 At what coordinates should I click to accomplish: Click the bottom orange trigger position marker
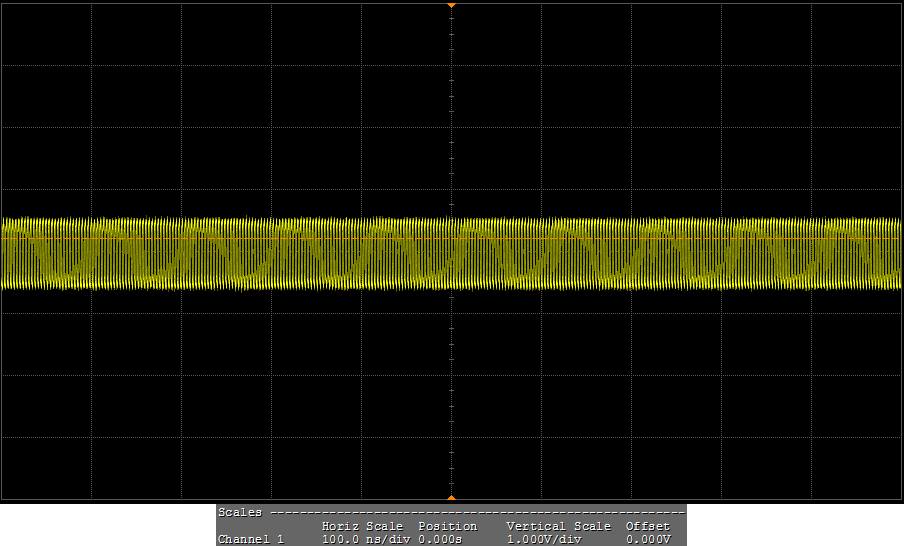(451, 497)
